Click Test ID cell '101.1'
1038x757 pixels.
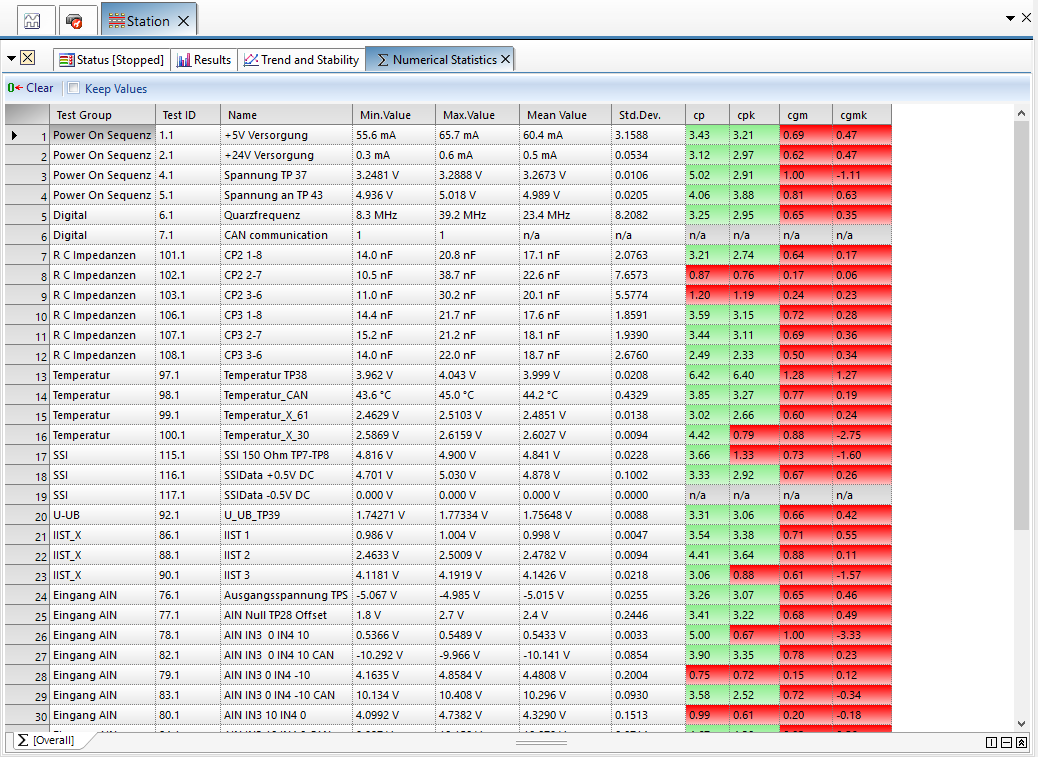coord(187,255)
